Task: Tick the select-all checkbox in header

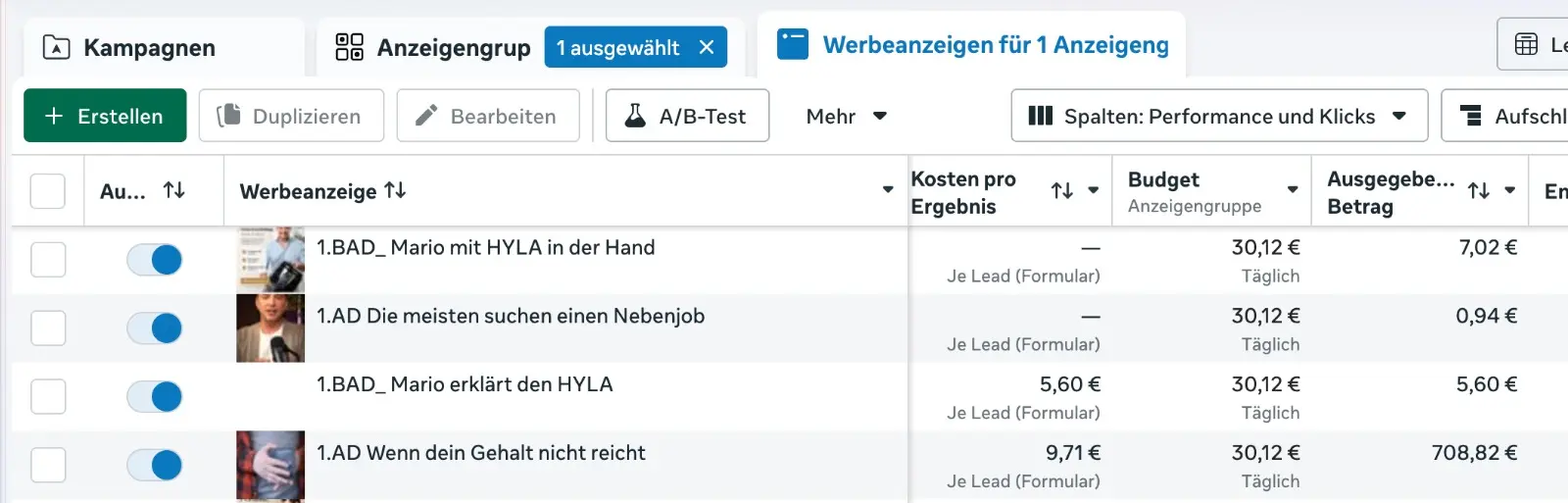Action: click(x=48, y=191)
